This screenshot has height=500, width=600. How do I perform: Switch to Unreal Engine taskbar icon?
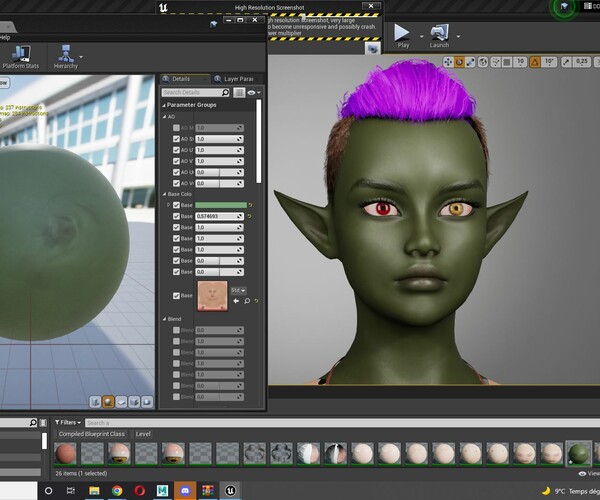[x=230, y=490]
